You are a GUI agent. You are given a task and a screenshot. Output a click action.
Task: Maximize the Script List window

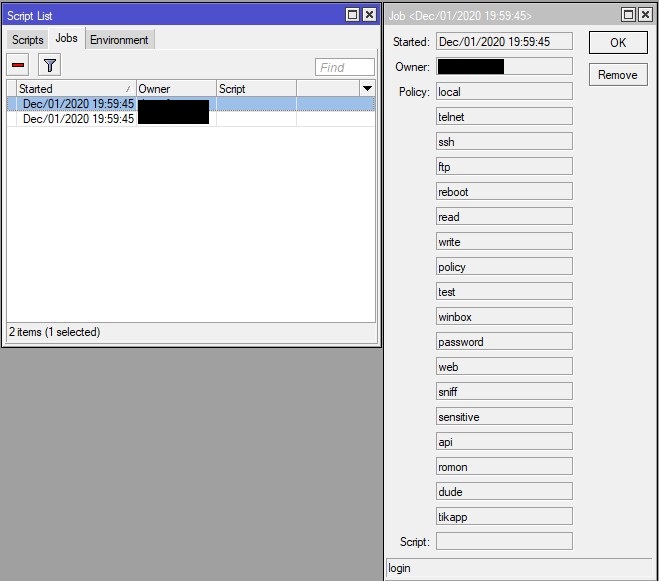[352, 15]
